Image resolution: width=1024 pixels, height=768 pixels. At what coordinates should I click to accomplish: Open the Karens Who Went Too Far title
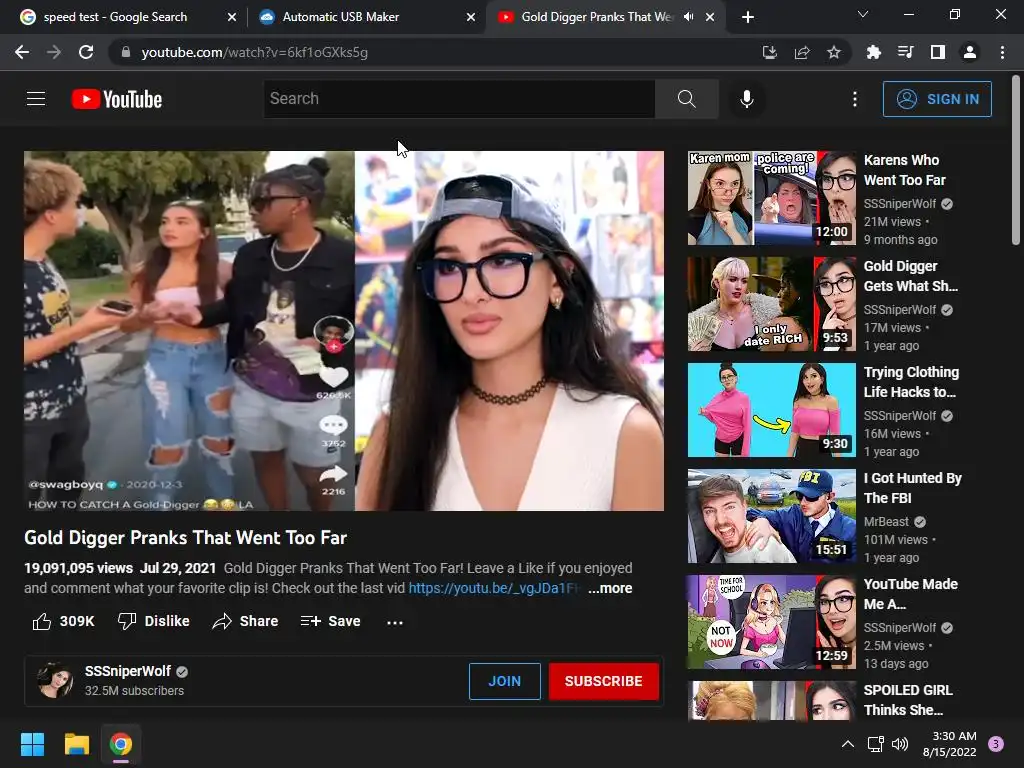pos(904,170)
